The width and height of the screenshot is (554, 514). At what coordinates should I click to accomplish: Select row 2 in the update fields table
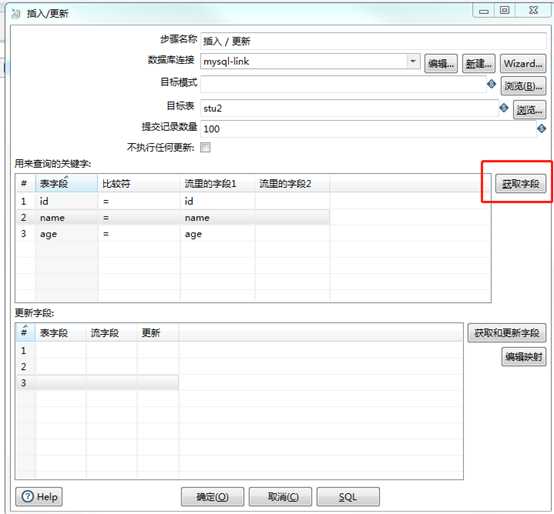tap(97, 367)
